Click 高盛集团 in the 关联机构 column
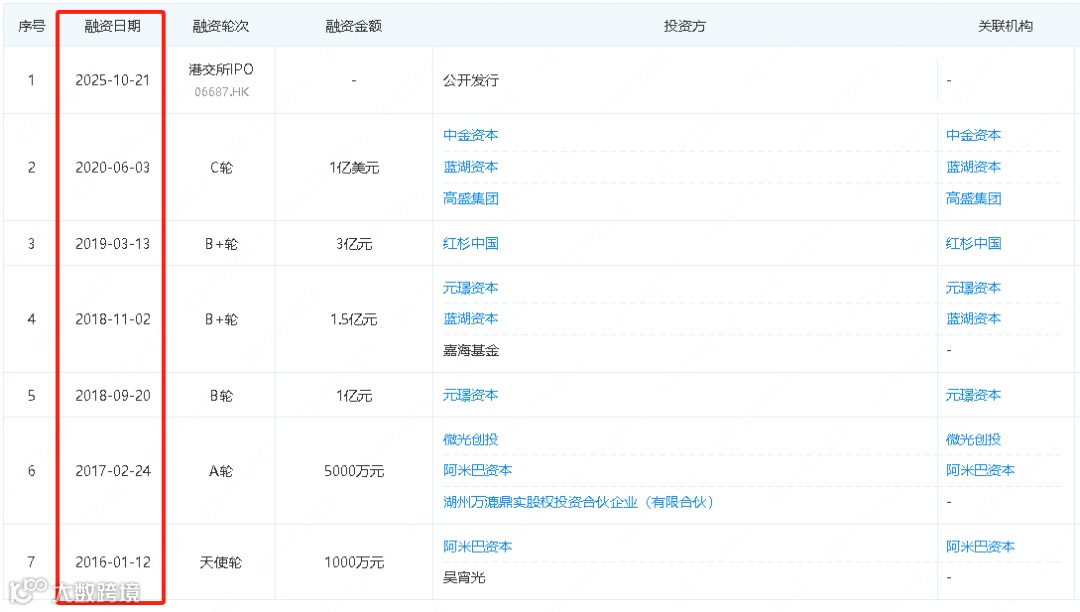Screen dimensions: 1080x612 [x=973, y=198]
